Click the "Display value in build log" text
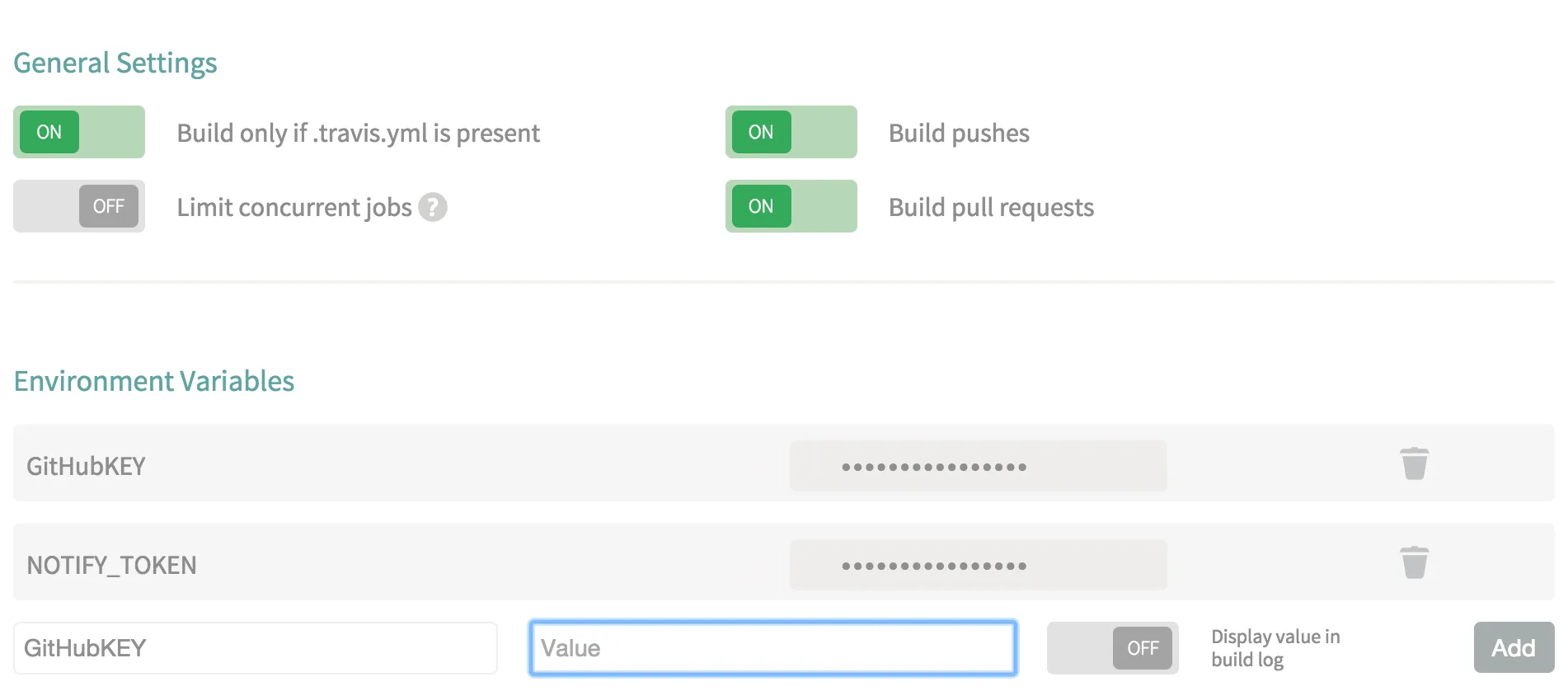 [x=1275, y=648]
